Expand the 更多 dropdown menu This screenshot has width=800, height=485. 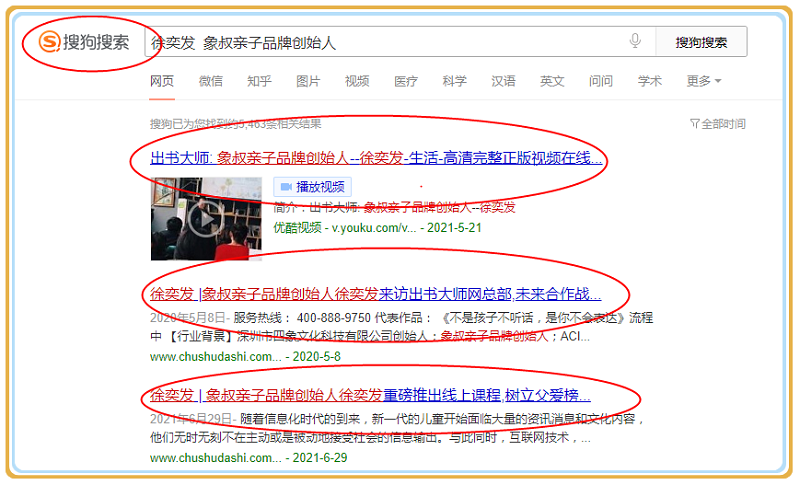coord(703,81)
